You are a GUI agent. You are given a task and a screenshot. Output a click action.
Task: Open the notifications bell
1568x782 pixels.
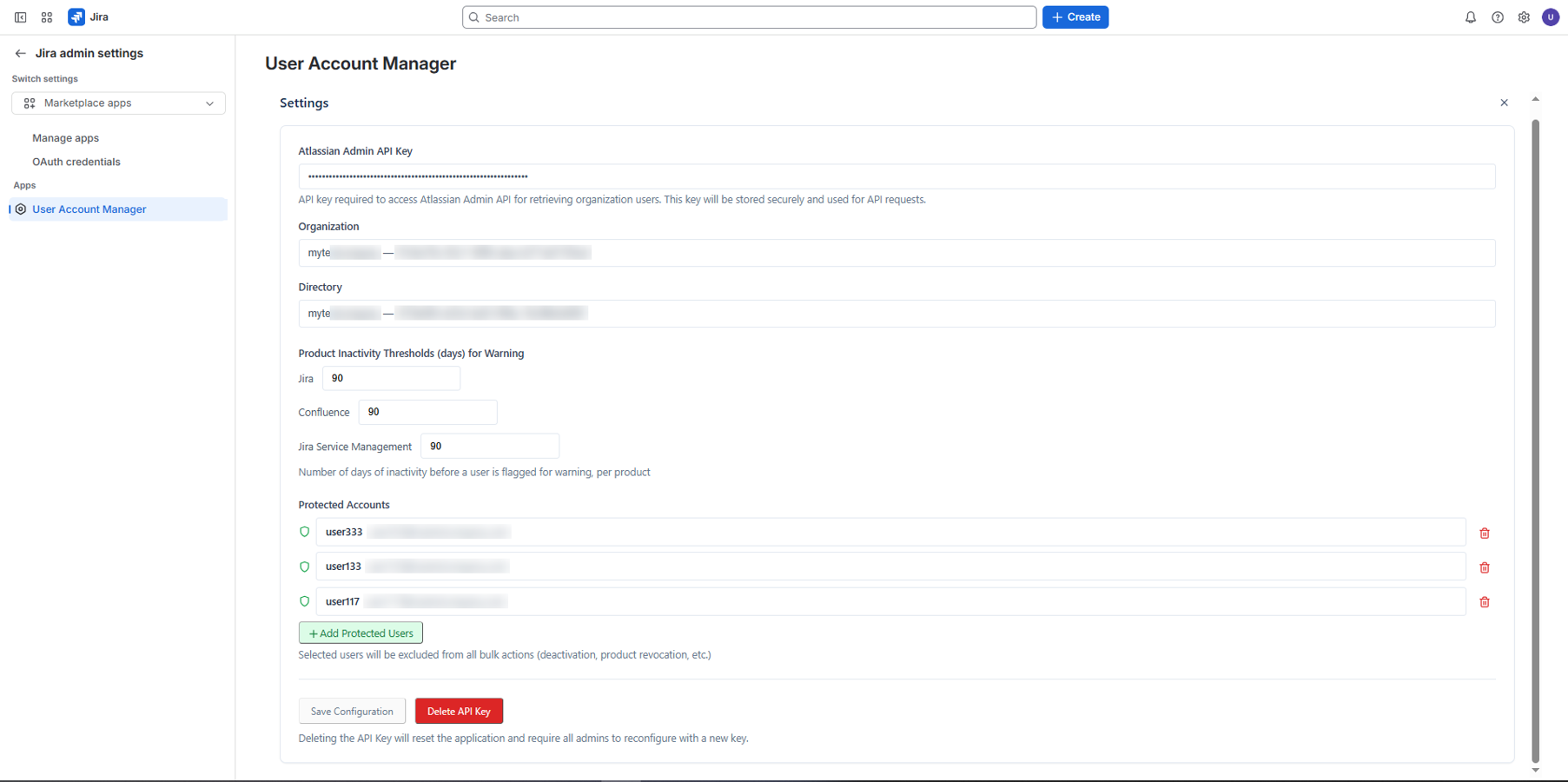[x=1471, y=17]
